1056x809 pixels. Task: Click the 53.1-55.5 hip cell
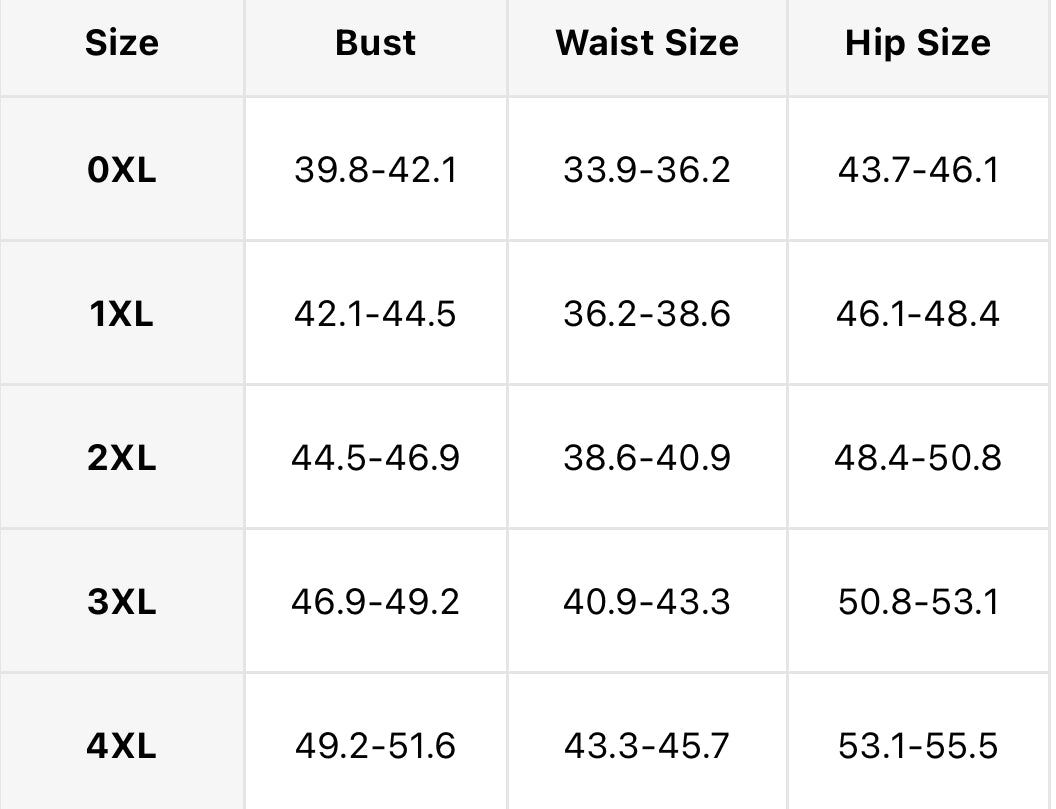[x=918, y=746]
